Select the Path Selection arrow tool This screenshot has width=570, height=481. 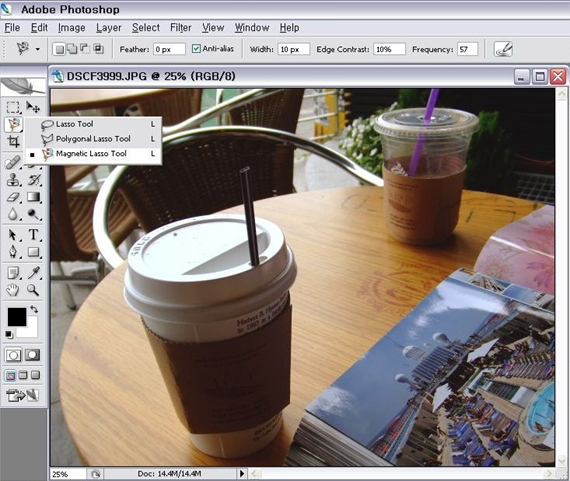point(13,235)
